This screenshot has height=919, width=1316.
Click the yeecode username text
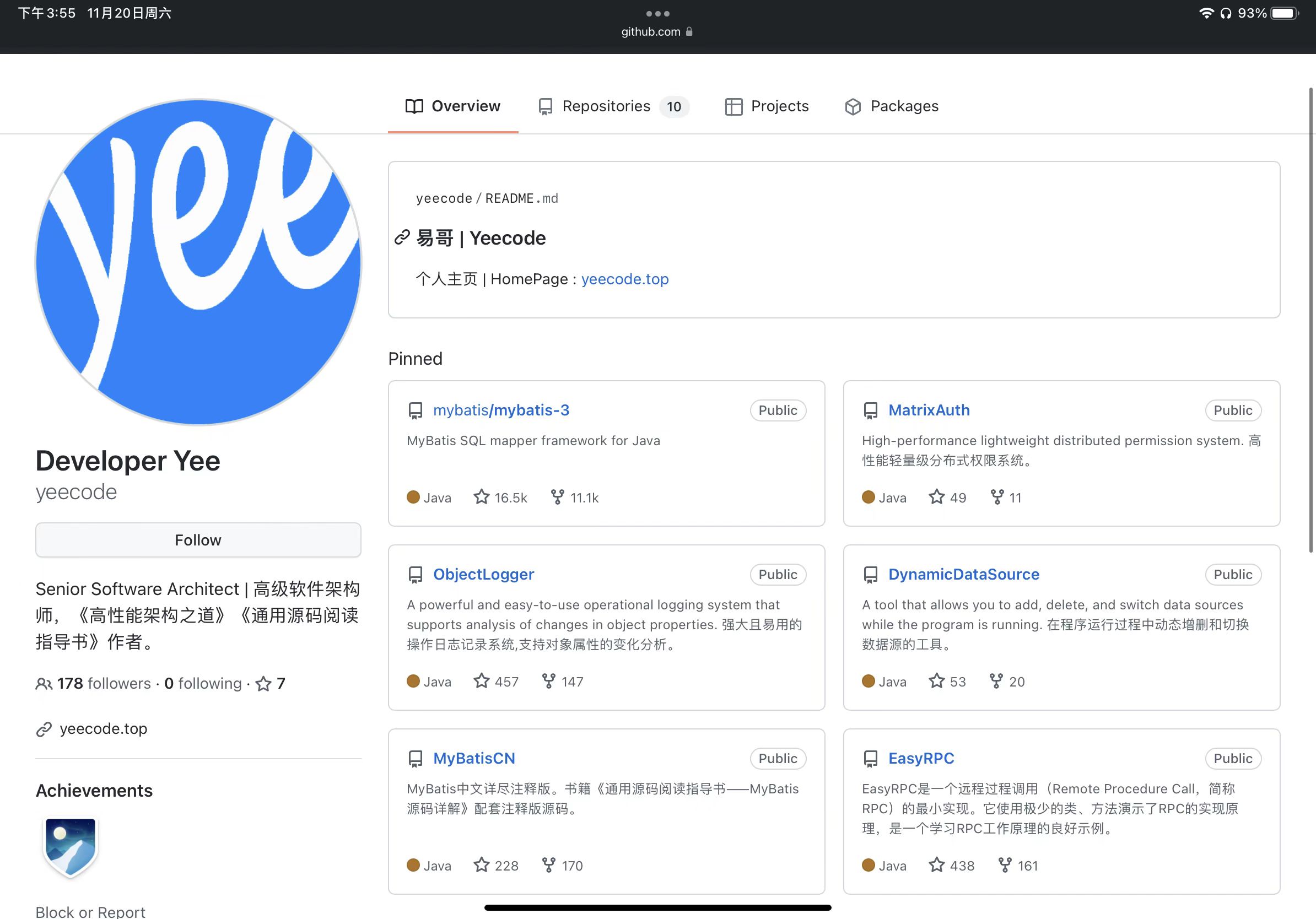(76, 492)
